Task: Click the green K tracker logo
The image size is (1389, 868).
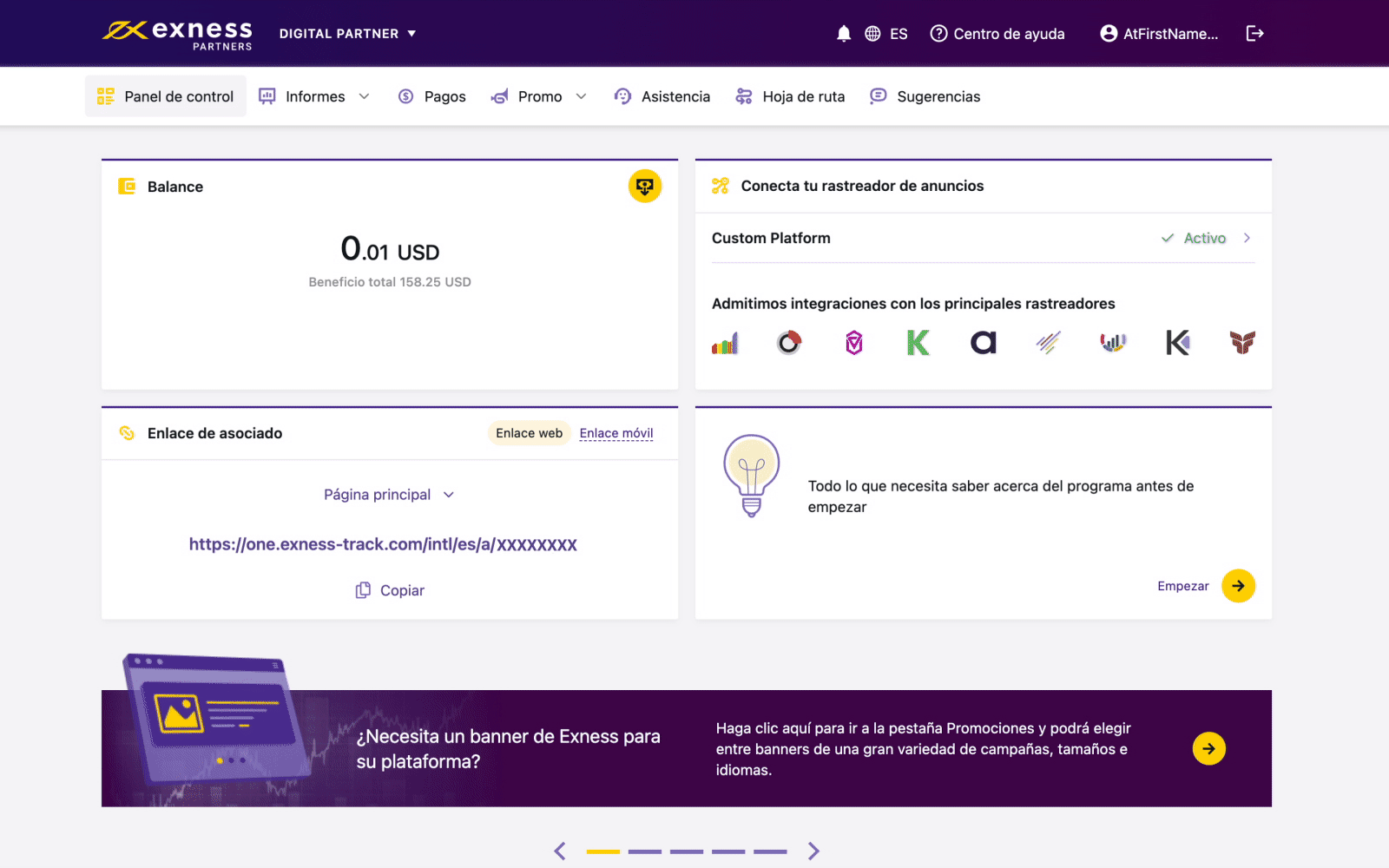Action: tap(918, 343)
